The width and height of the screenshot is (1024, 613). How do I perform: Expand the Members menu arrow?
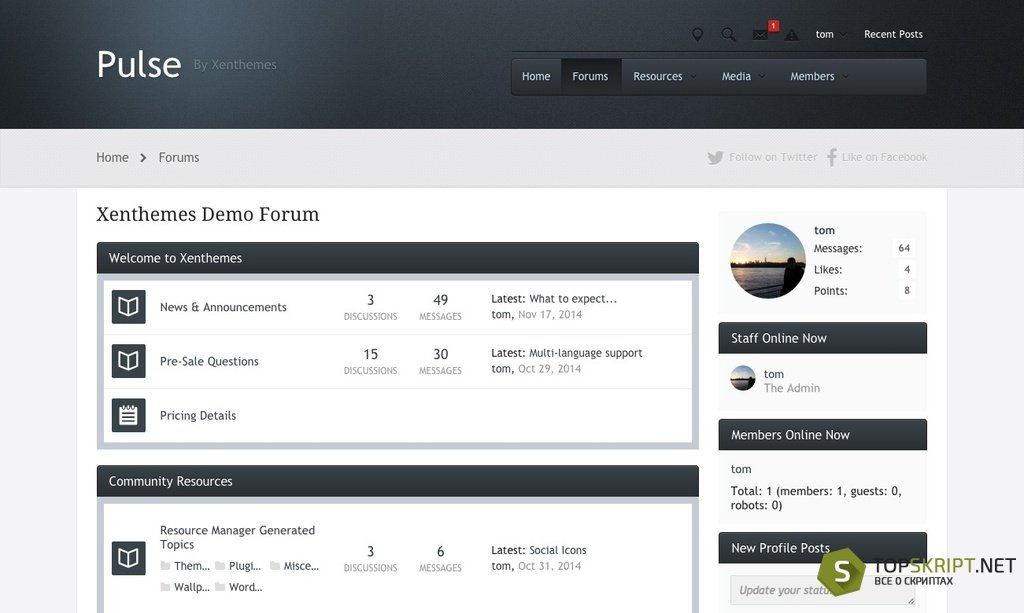point(845,76)
